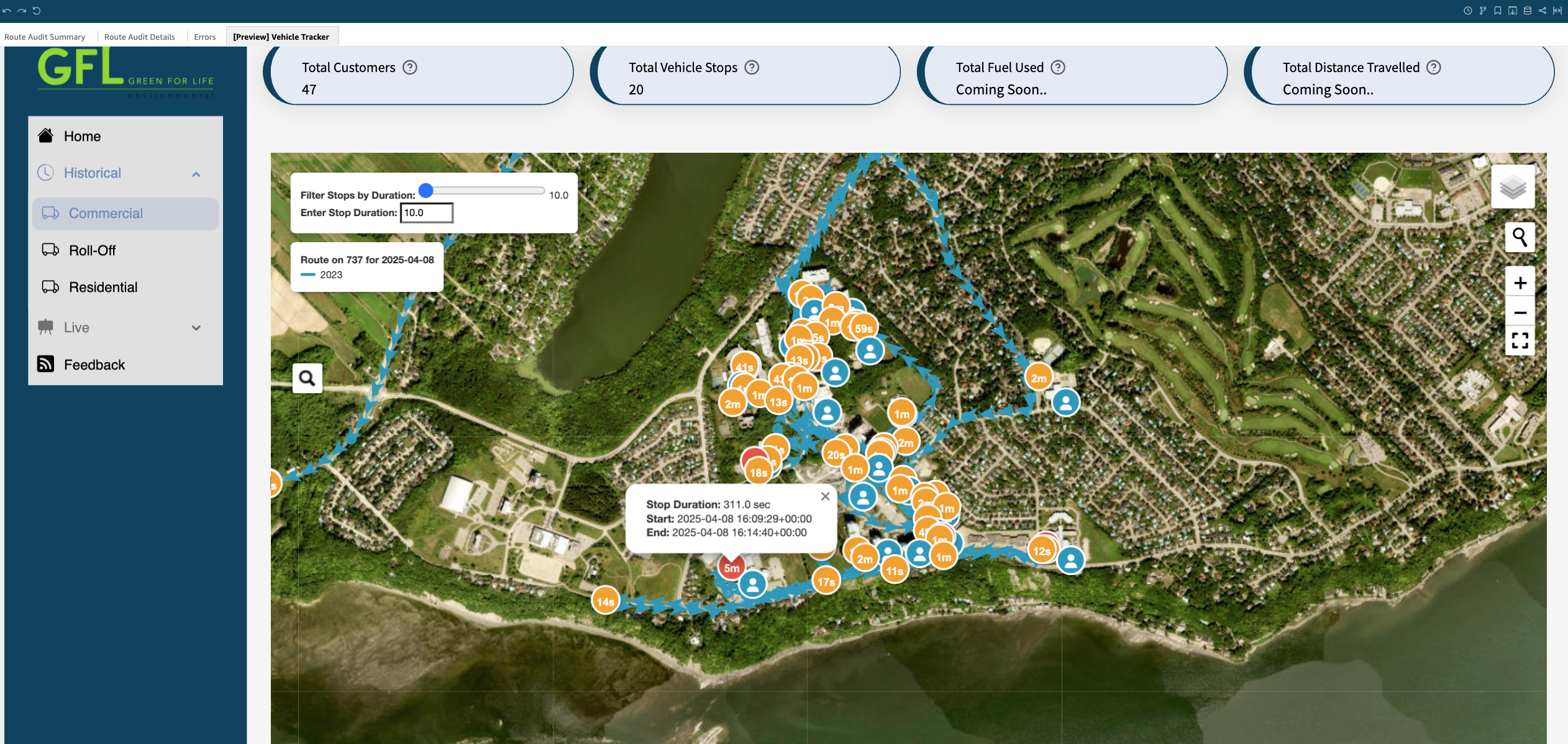Click the search icon on the map's left side
This screenshot has width=1568, height=744.
(x=307, y=378)
